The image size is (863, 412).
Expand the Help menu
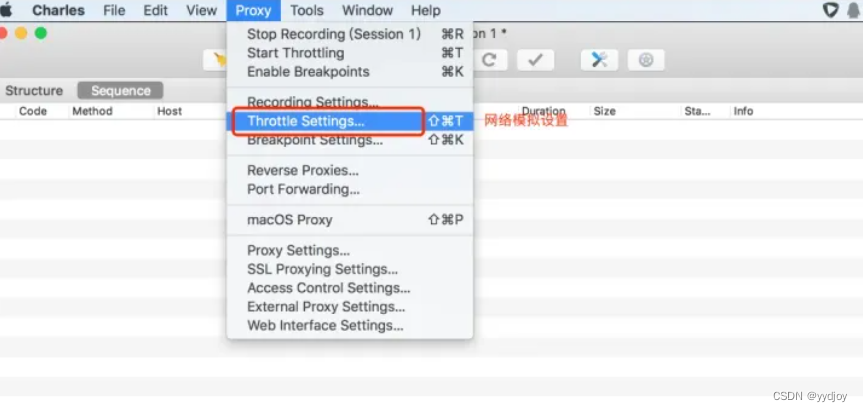tap(425, 10)
